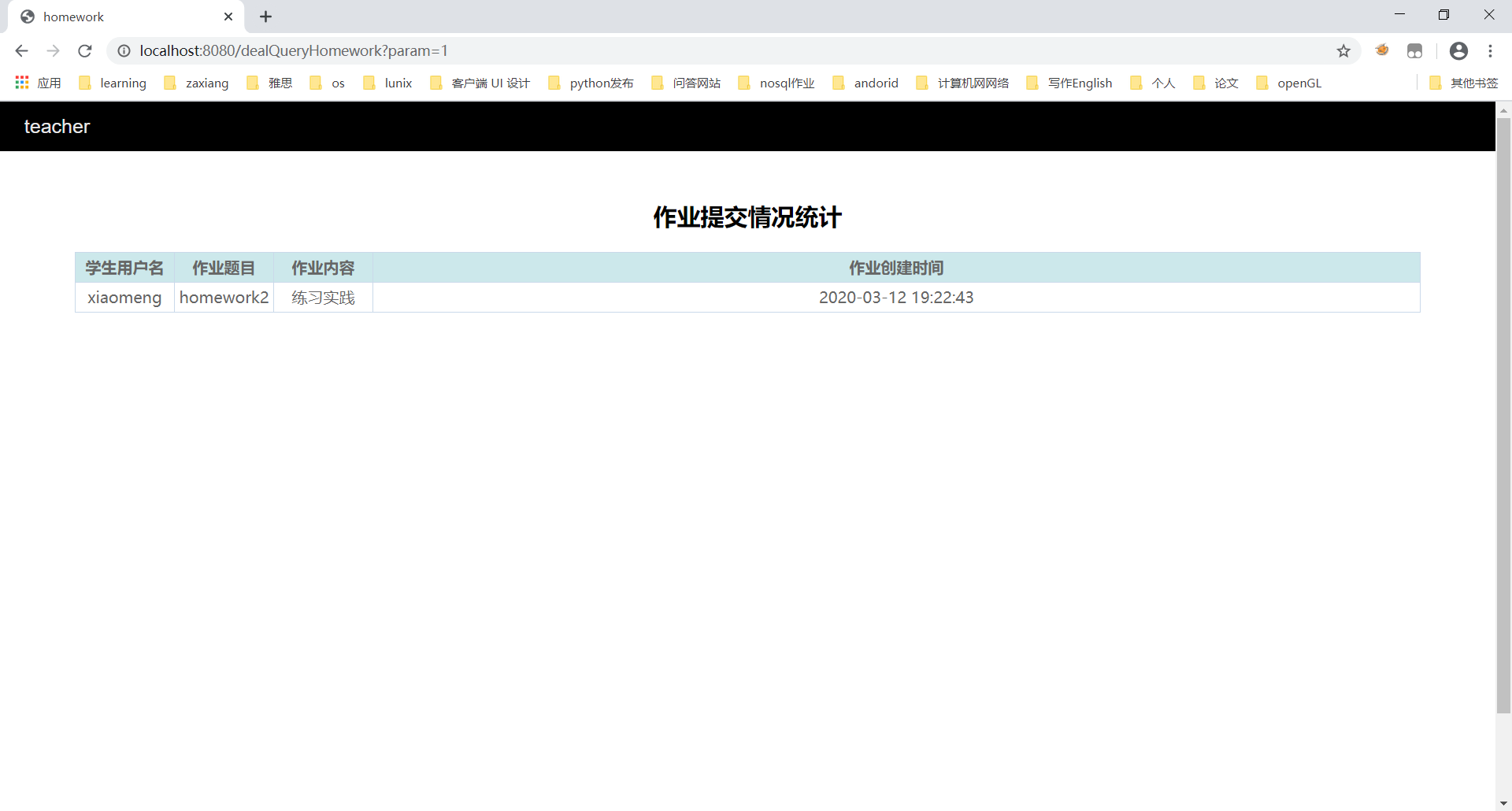Screen dimensions: 1512x811
Task: Open a new browser tab
Action: (x=265, y=17)
